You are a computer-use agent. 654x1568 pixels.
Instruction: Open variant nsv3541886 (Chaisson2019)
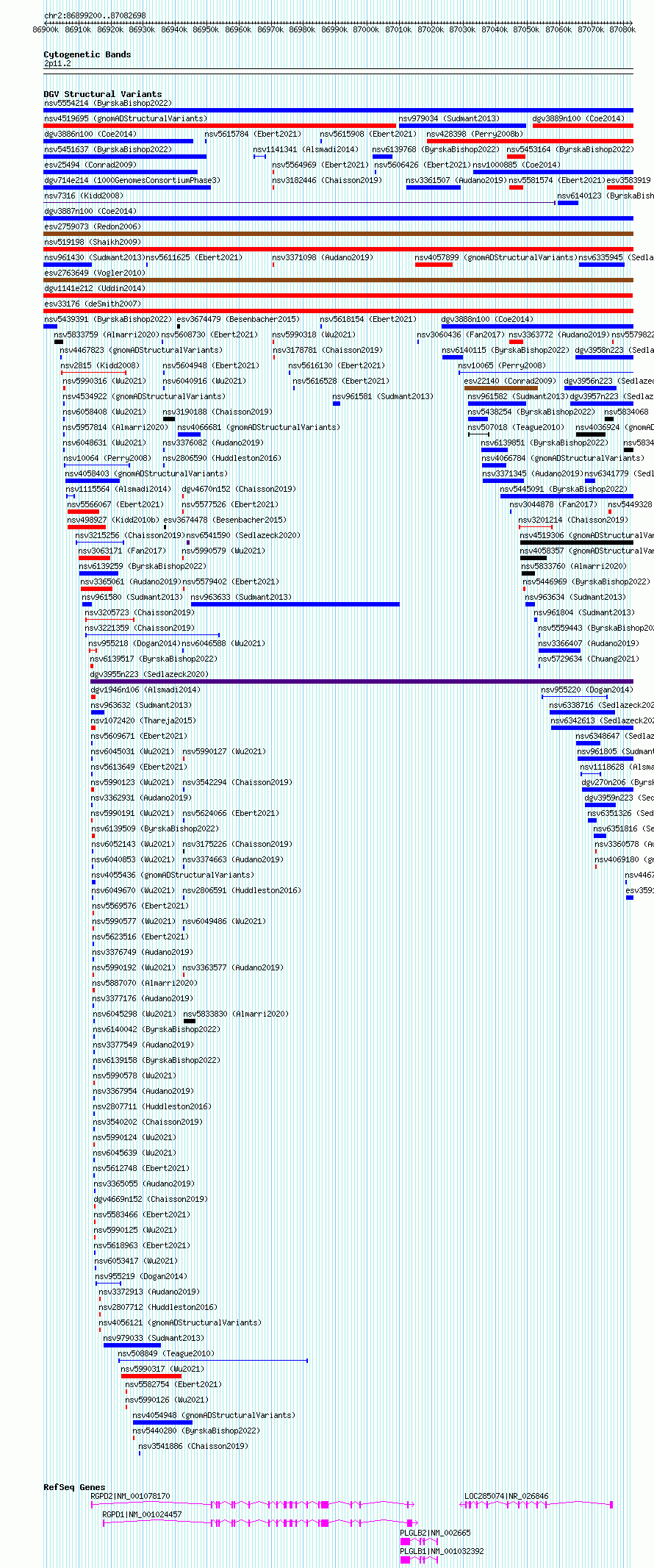click(140, 1453)
